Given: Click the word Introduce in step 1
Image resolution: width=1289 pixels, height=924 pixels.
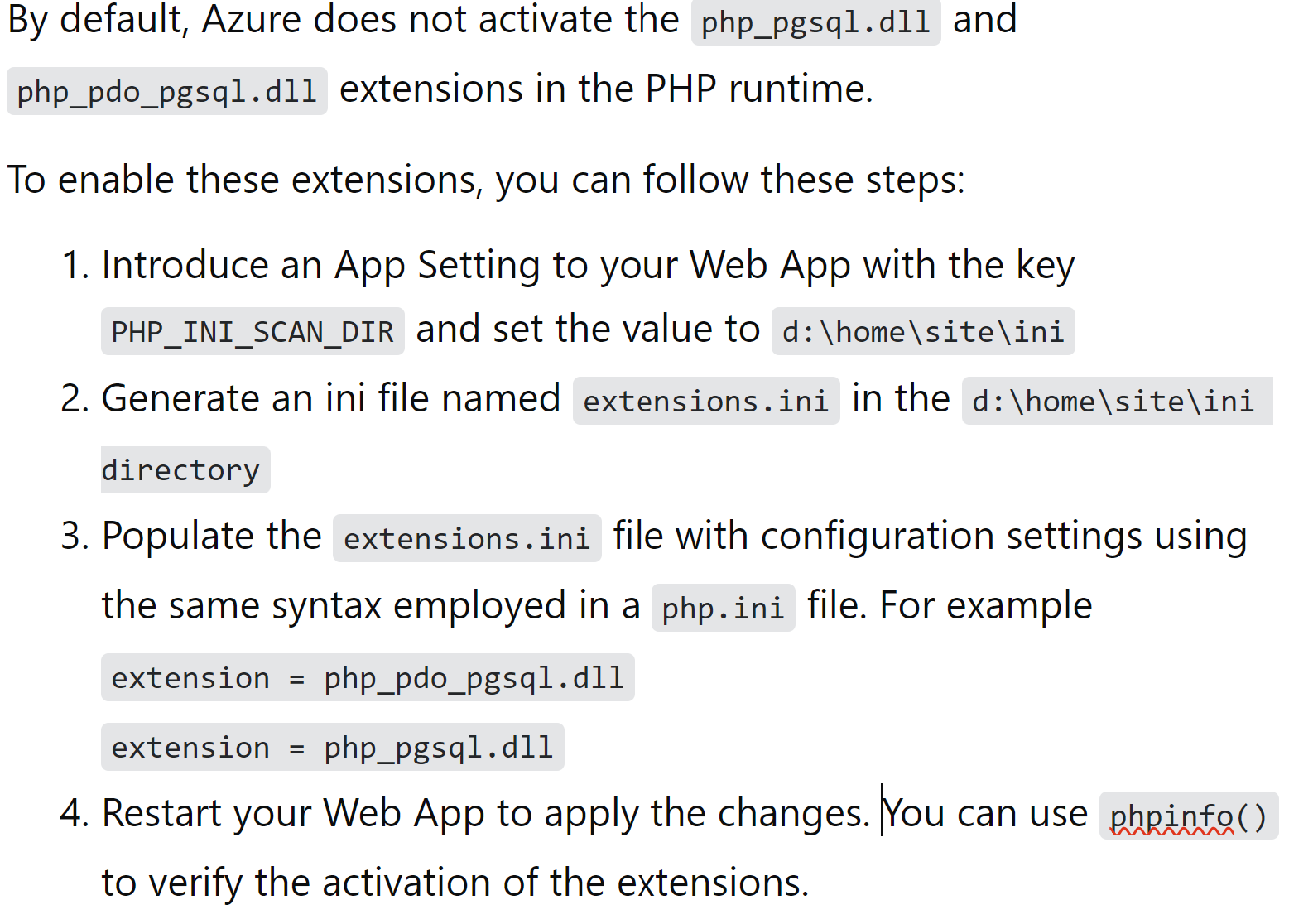Looking at the screenshot, I should 185,266.
